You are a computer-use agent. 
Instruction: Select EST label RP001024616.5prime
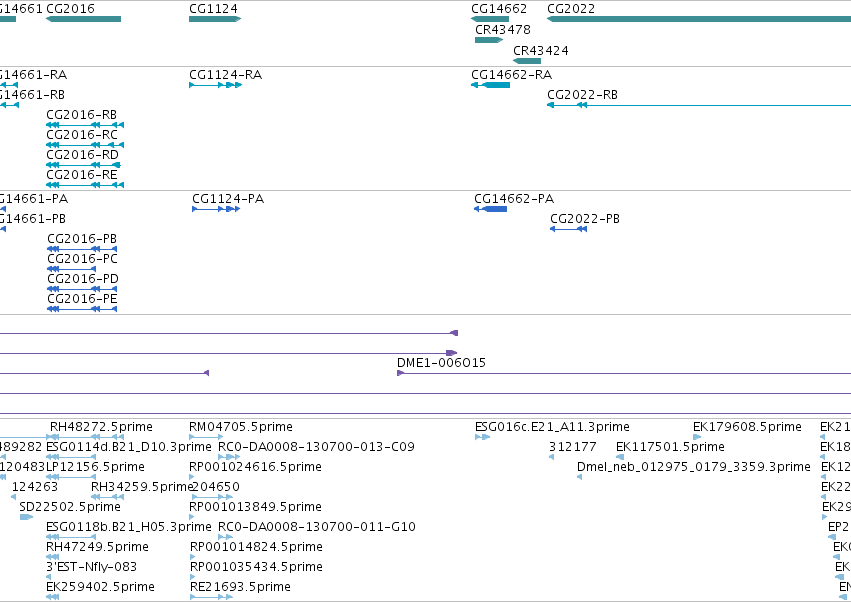[256, 467]
